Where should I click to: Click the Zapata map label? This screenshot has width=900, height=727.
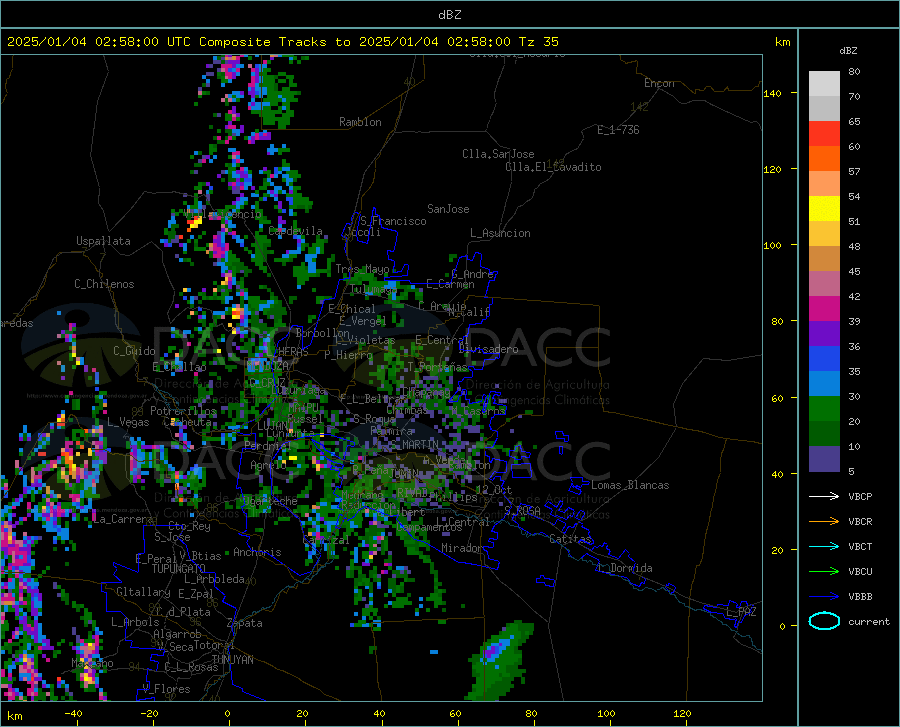[245, 623]
